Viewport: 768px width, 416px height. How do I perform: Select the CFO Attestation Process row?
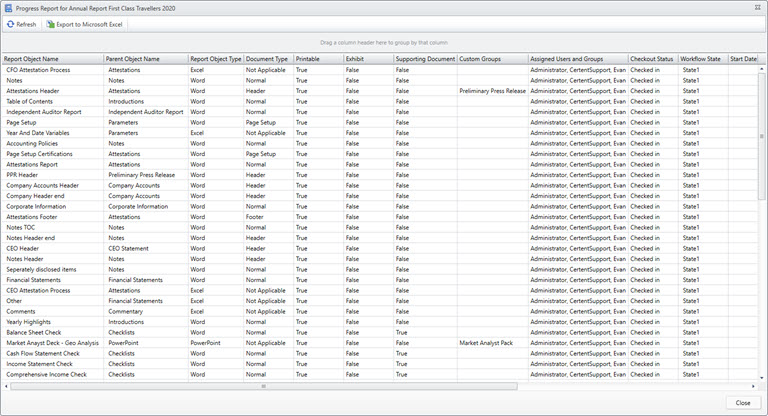pyautogui.click(x=380, y=70)
